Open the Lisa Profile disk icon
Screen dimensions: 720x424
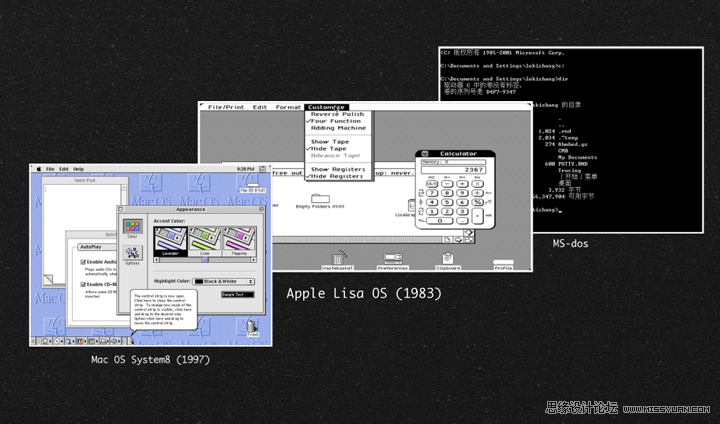503,265
